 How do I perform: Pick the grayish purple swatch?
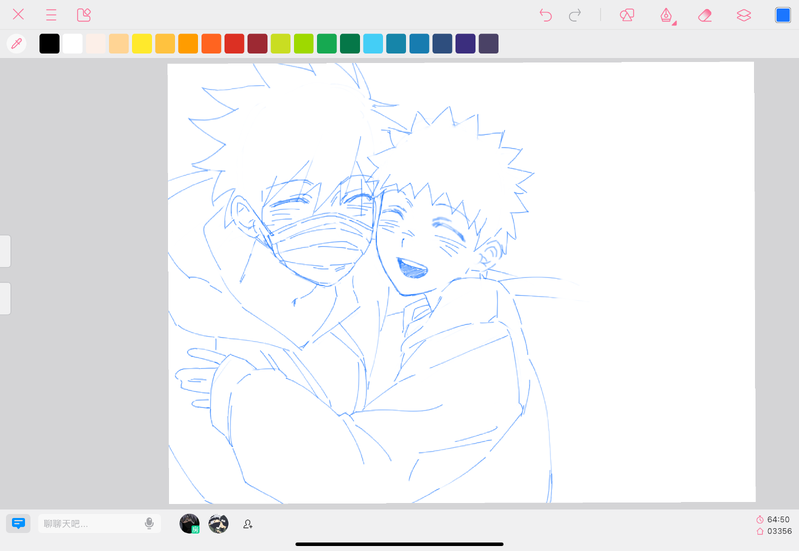(489, 43)
